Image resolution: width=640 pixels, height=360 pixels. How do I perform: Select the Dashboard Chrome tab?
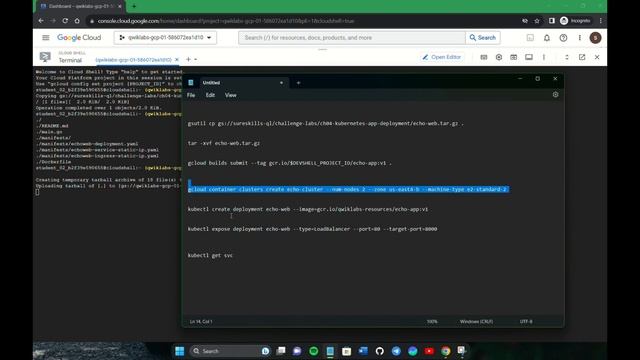(x=80, y=6)
